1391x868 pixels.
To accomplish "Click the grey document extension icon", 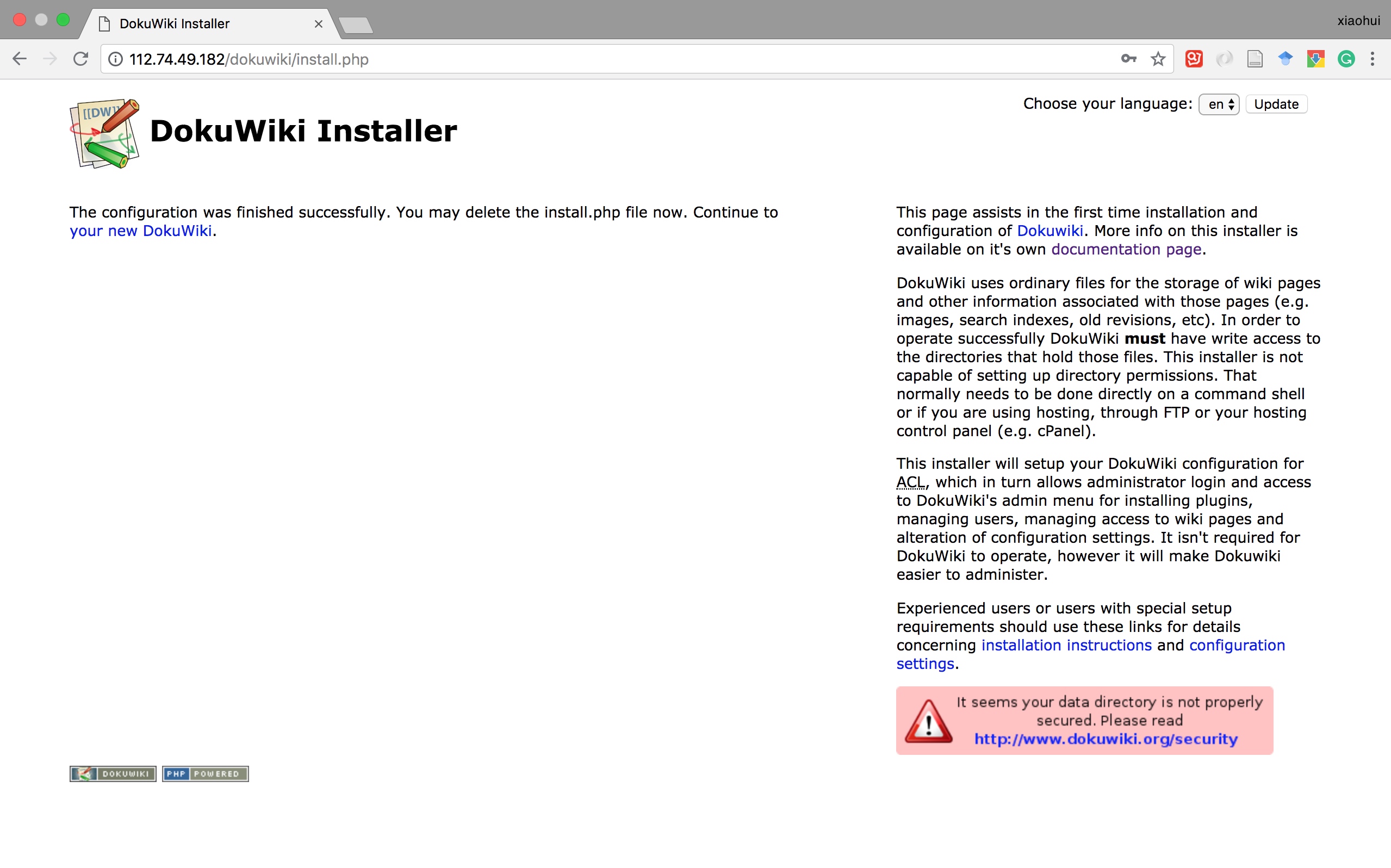I will pyautogui.click(x=1255, y=59).
